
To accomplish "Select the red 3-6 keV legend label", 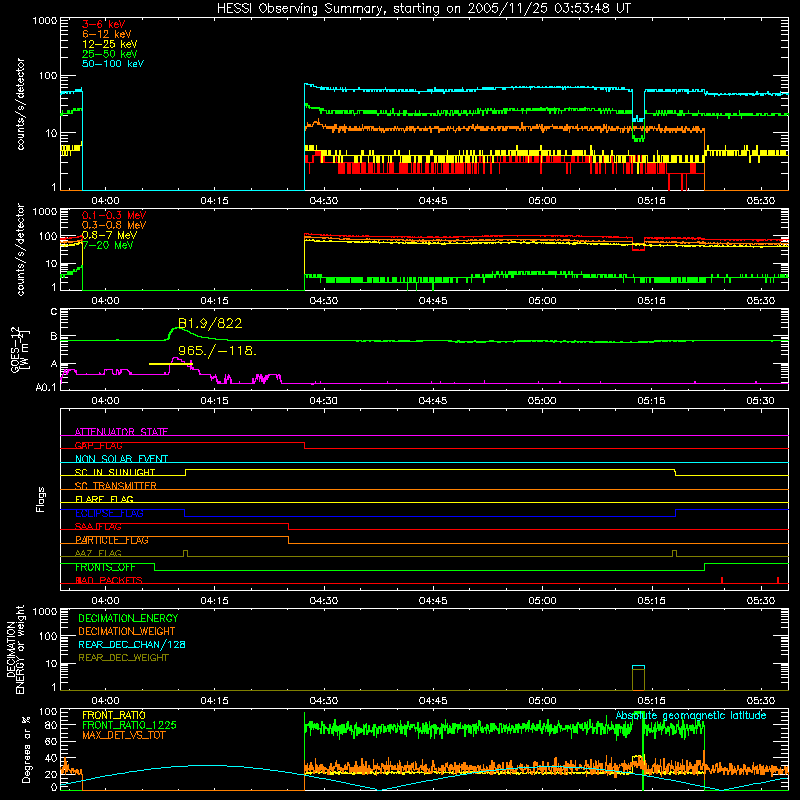I will [x=104, y=24].
